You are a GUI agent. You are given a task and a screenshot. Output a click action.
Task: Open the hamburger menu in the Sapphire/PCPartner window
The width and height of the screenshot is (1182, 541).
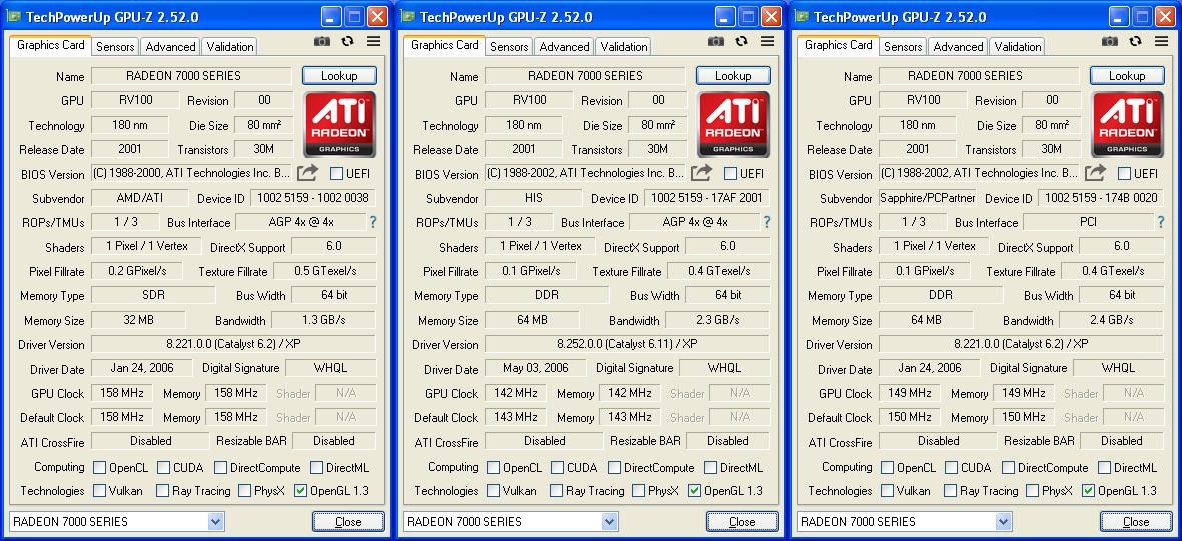(1162, 41)
